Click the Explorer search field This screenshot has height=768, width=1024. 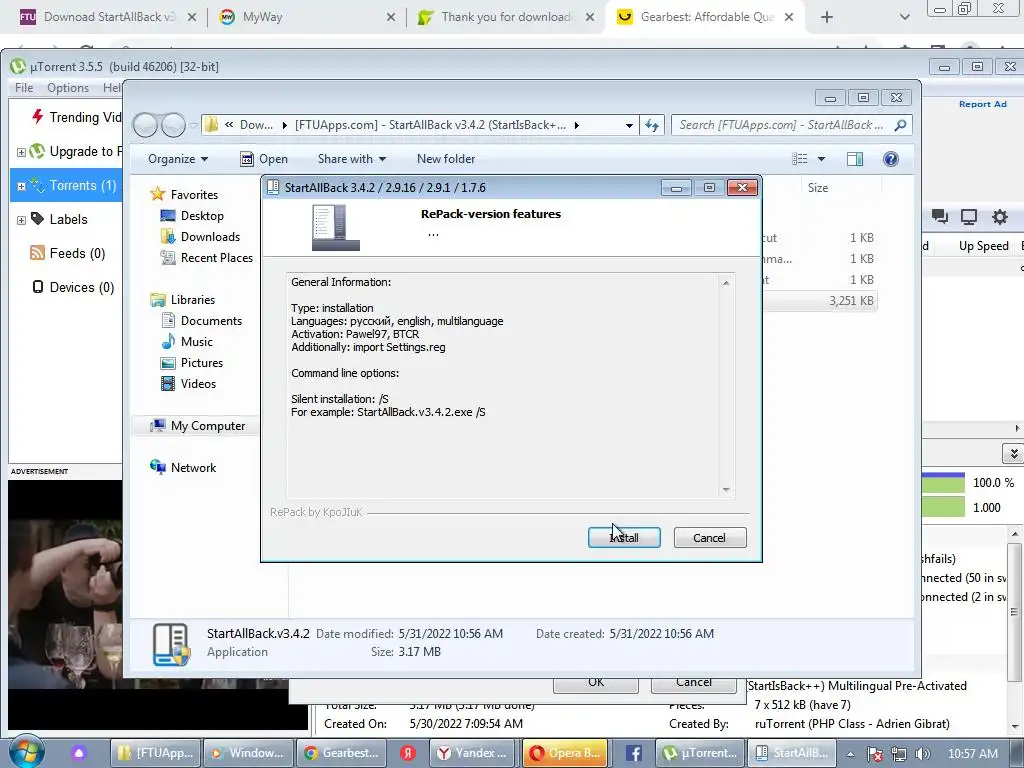coord(782,125)
